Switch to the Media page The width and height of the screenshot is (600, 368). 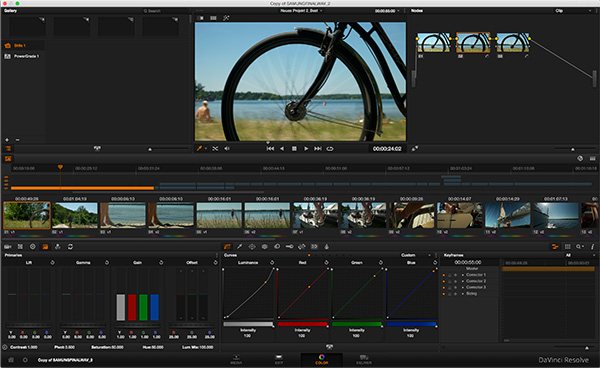[x=236, y=360]
